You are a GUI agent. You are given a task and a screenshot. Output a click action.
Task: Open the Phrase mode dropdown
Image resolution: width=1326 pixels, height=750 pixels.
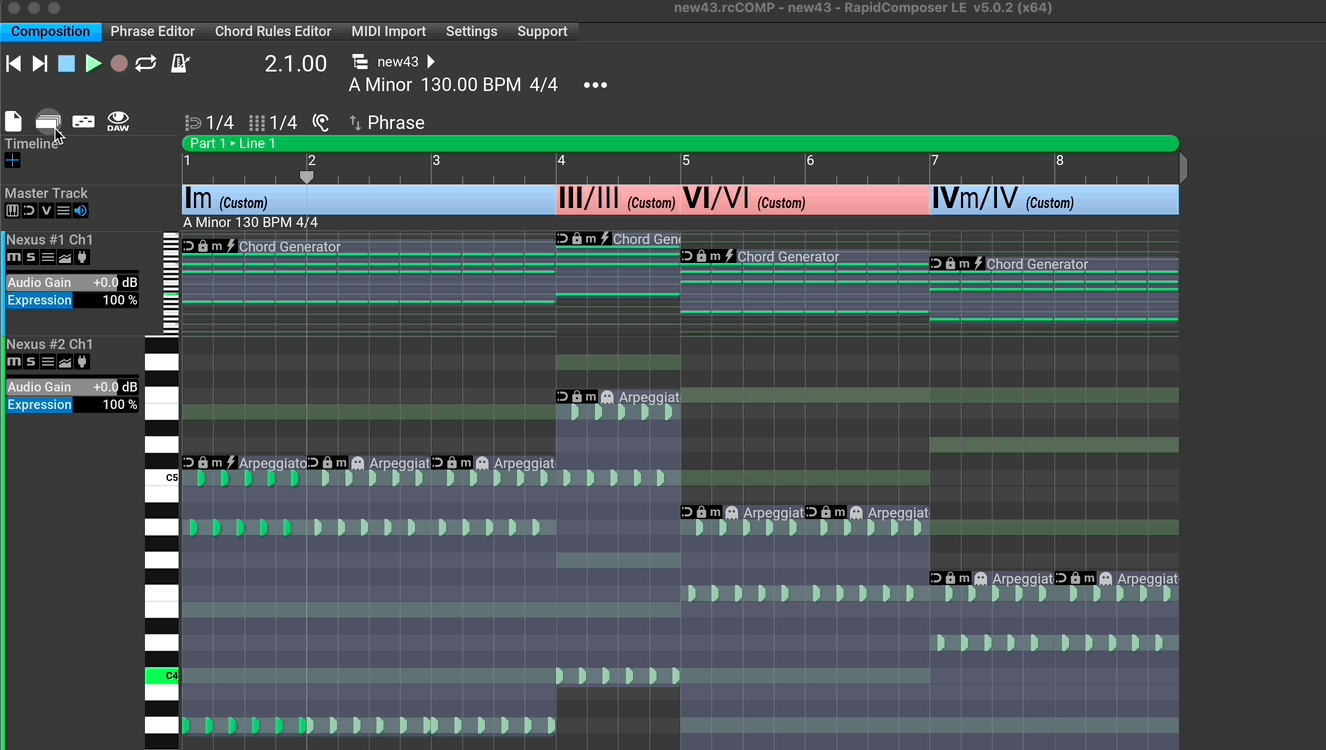click(387, 123)
